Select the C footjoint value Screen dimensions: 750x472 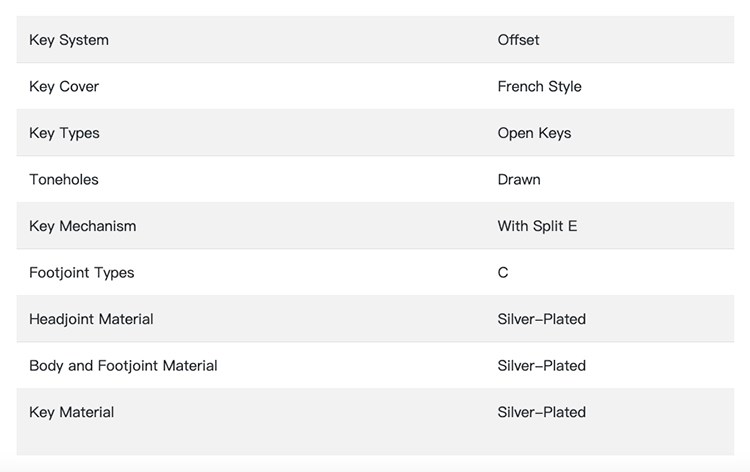(503, 273)
